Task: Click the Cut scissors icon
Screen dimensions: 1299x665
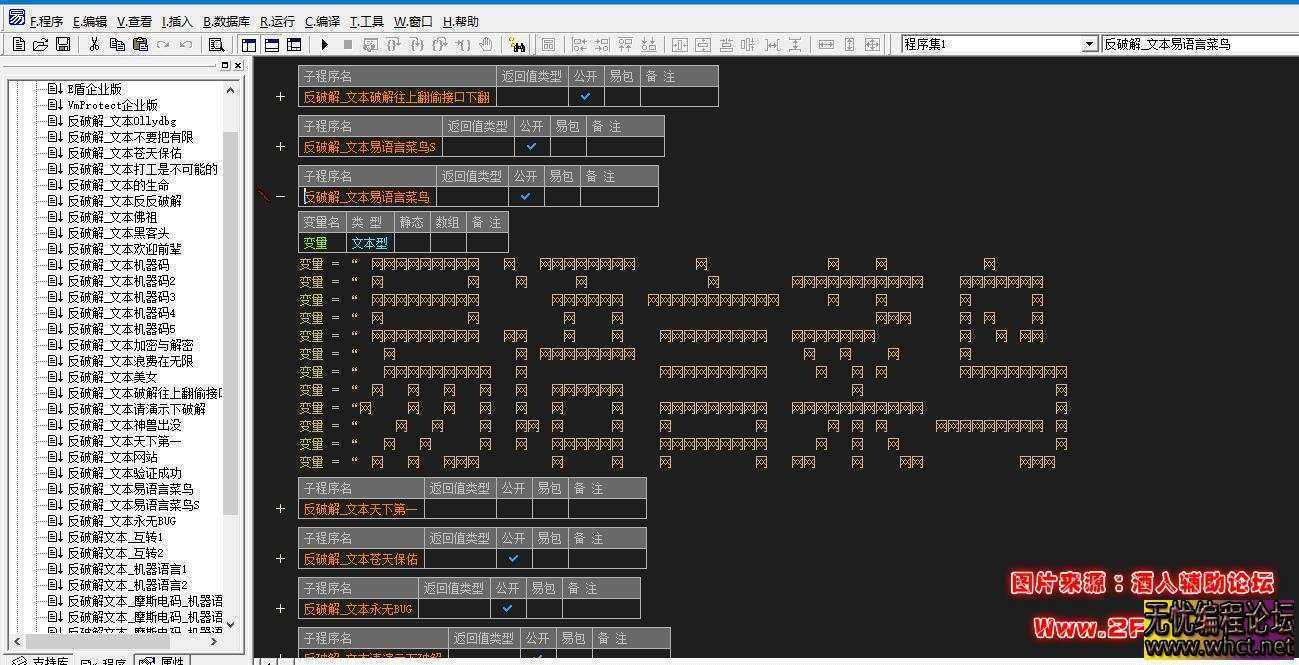Action: (96, 44)
